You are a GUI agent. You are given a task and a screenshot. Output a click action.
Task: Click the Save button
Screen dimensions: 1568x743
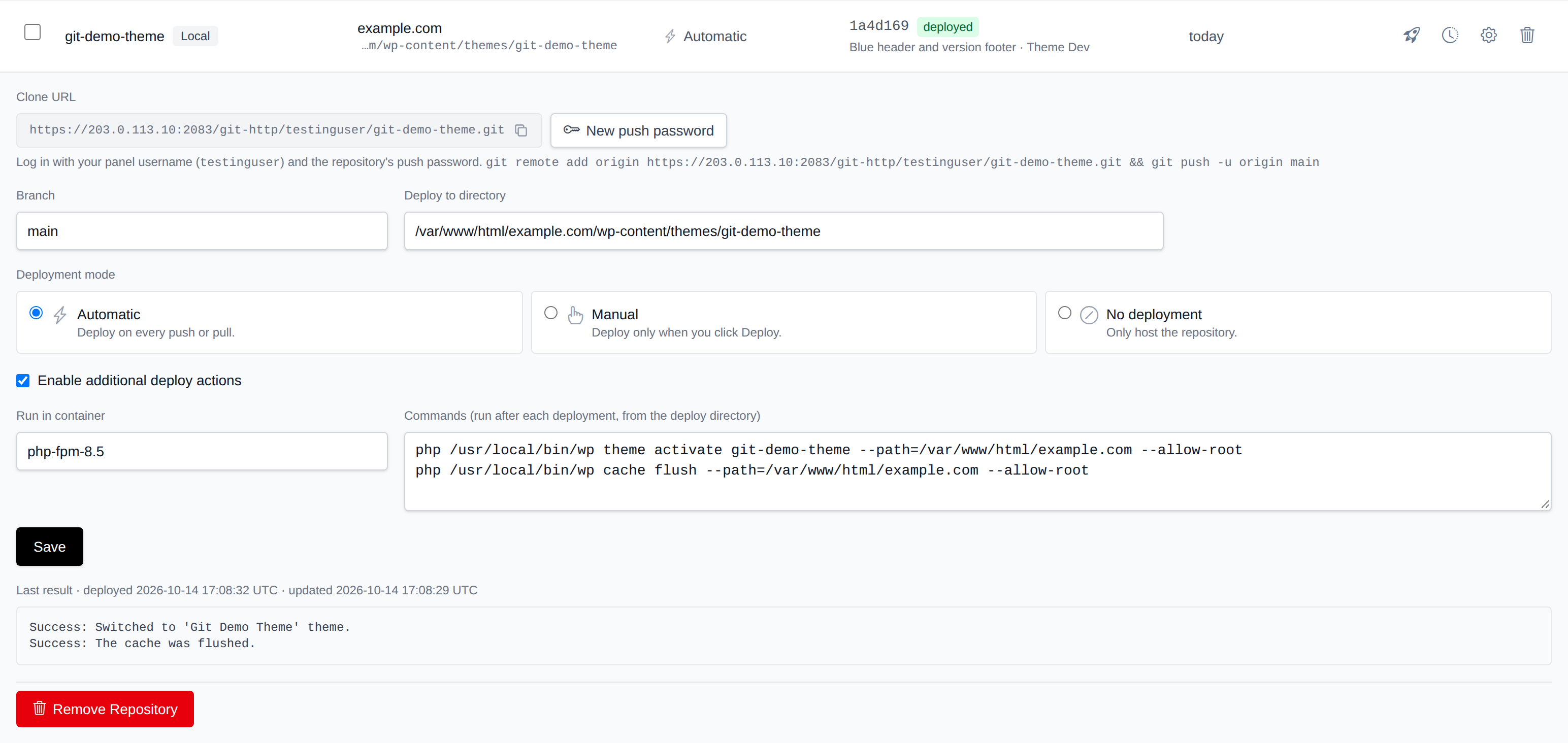[50, 547]
